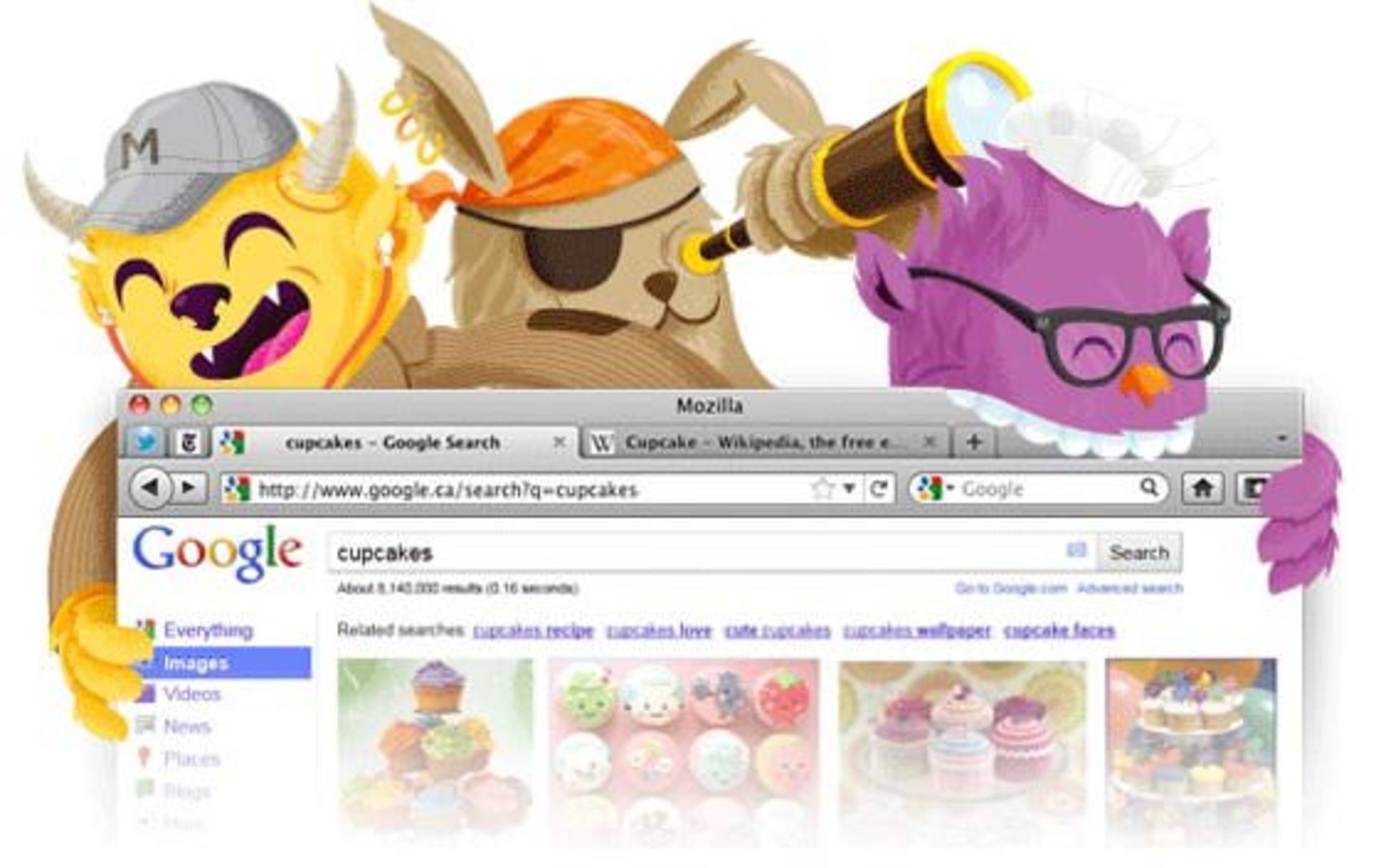Open the URL history dropdown arrow

[849, 489]
